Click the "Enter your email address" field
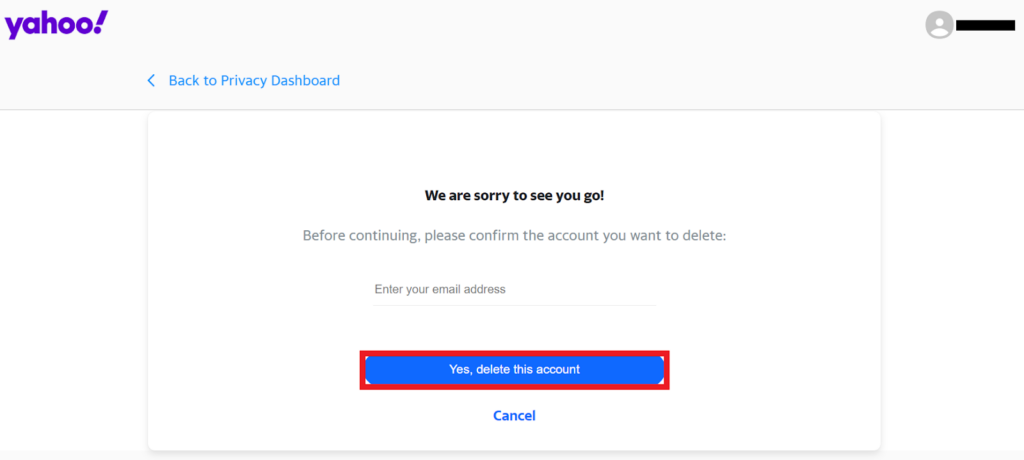The width and height of the screenshot is (1024, 460). coord(514,290)
